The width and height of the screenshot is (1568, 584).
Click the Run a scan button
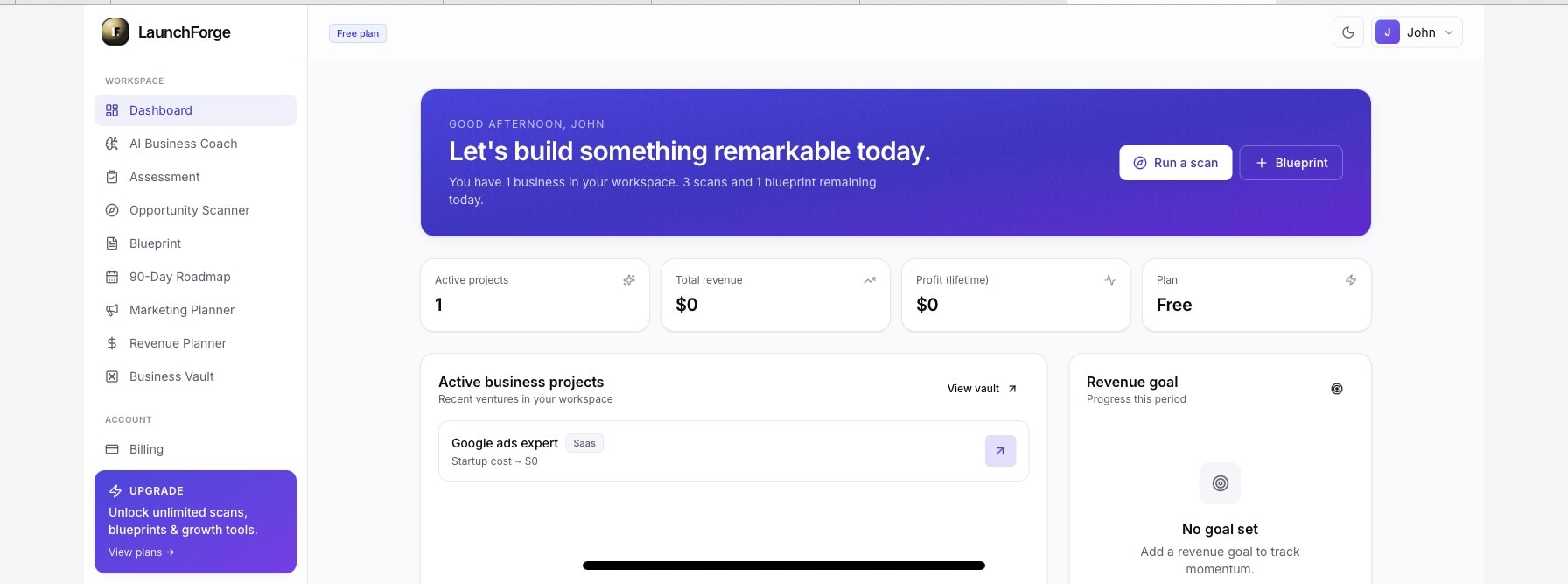(x=1176, y=163)
